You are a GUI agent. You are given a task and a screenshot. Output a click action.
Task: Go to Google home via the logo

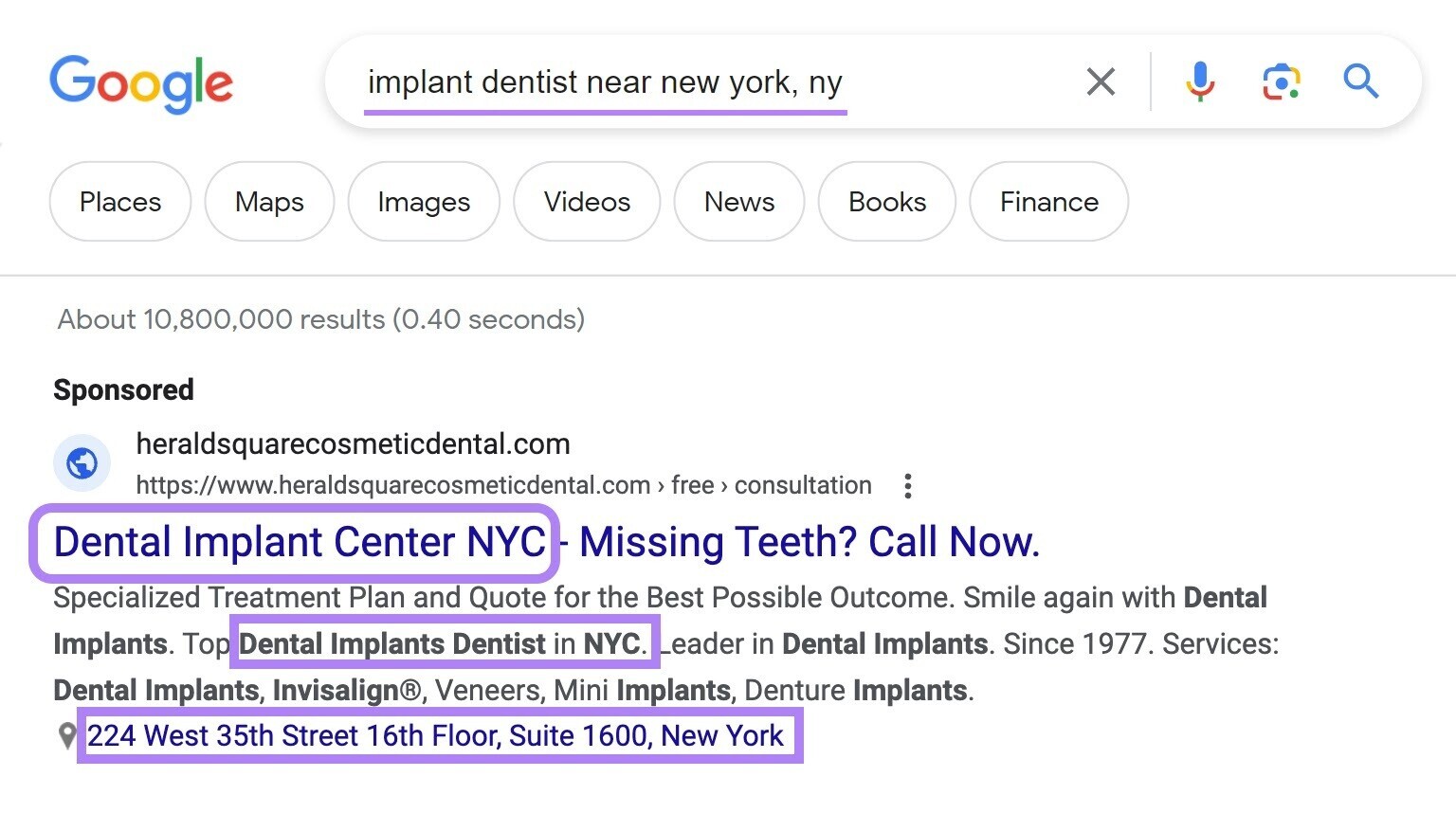coord(141,83)
